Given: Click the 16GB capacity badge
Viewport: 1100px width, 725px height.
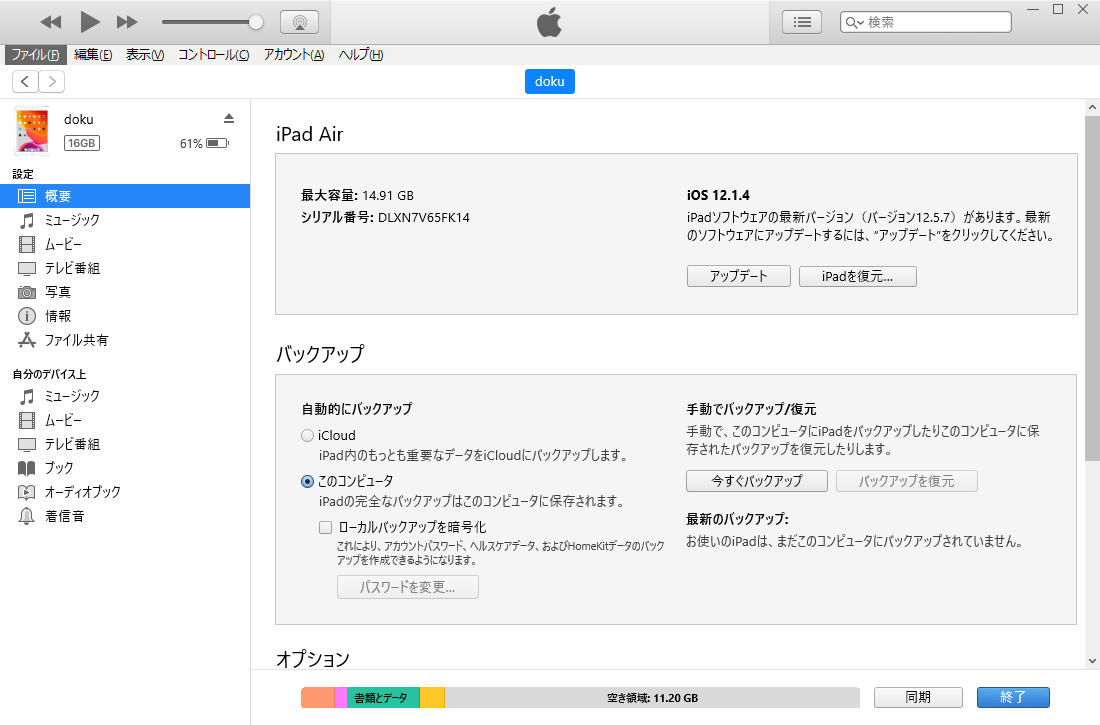Looking at the screenshot, I should [82, 143].
